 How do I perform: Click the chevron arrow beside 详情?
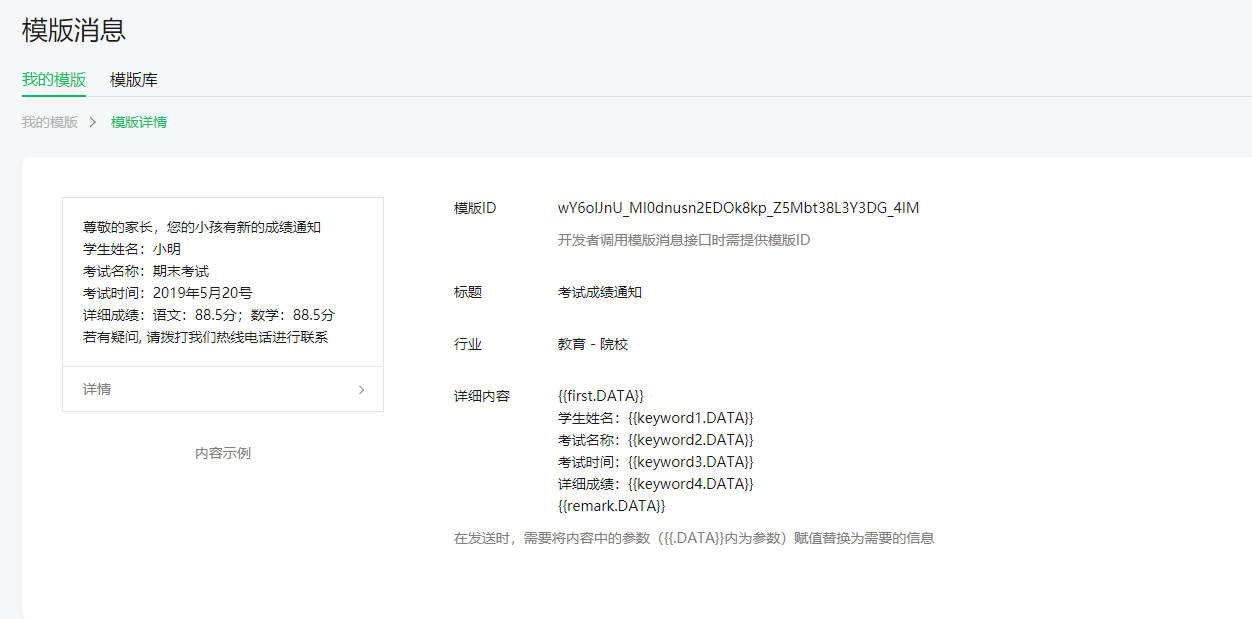tap(361, 390)
